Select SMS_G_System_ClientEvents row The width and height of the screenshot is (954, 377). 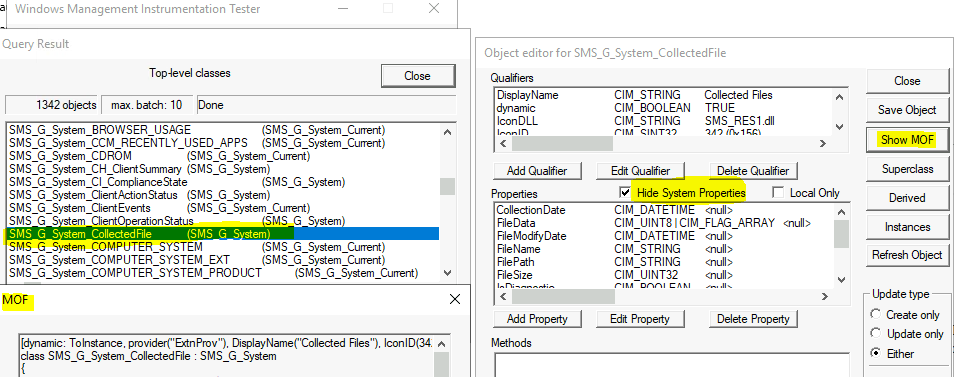tap(223, 208)
